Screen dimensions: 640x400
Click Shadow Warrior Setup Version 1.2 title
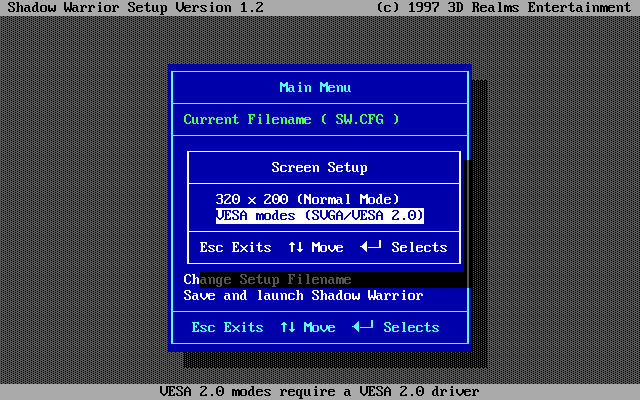(136, 7)
